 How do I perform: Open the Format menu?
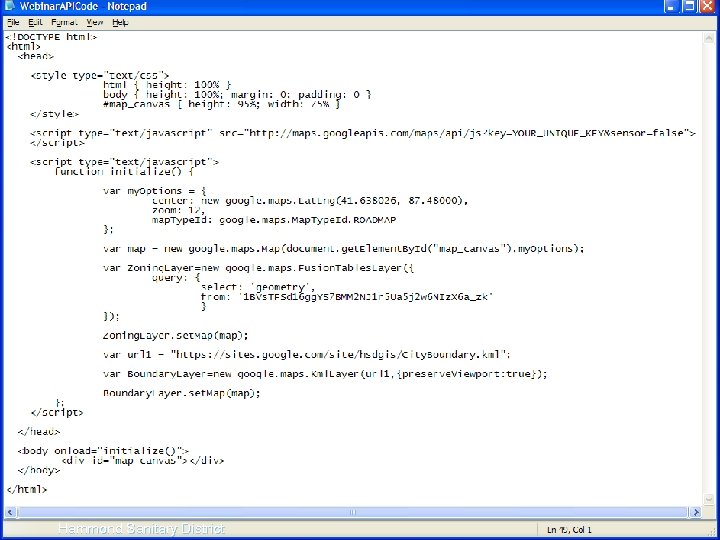64,22
